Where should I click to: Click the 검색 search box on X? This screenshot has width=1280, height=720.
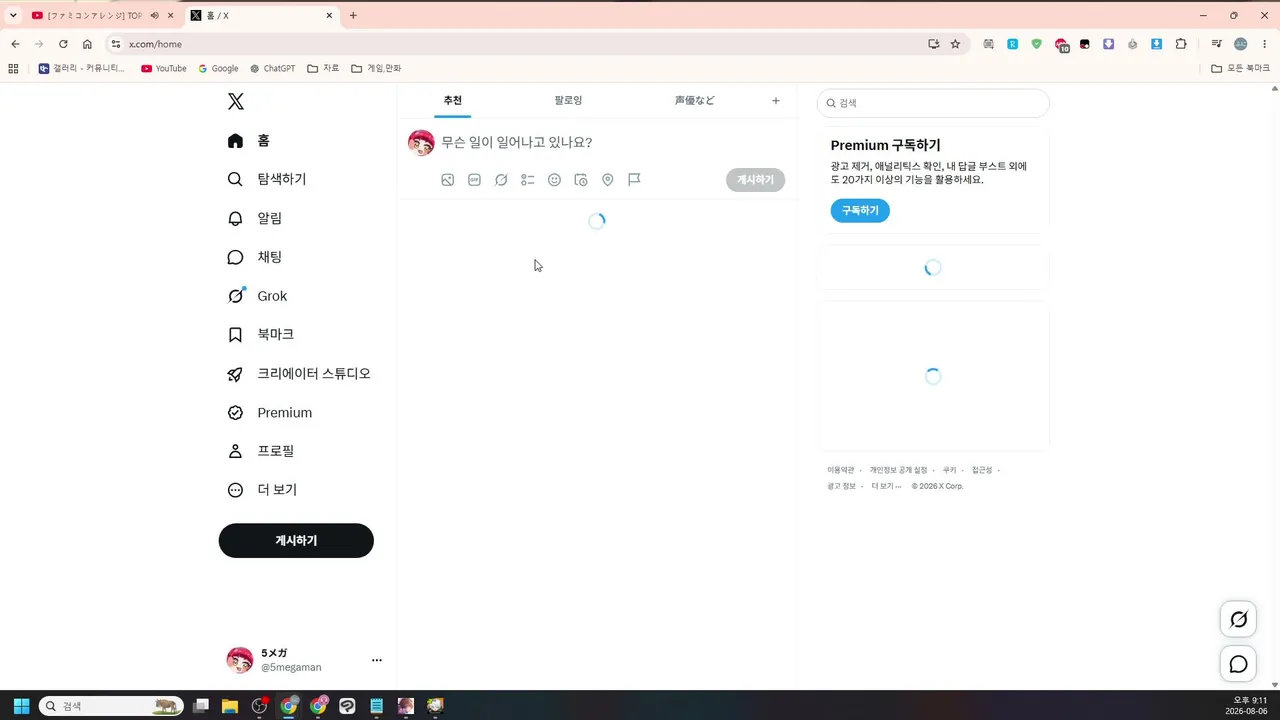point(933,103)
